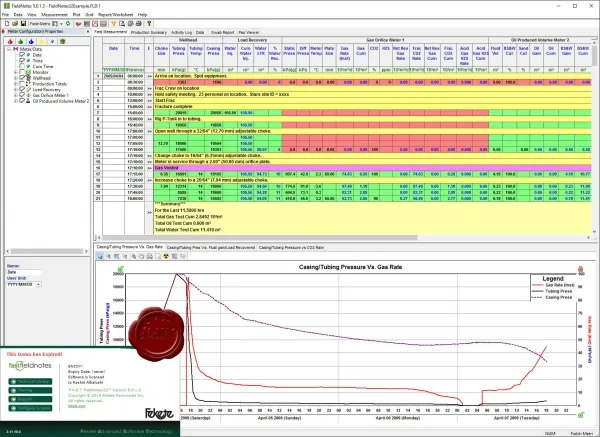Enable the Corr. Time checkbox
This screenshot has width=600, height=437.
tap(22, 66)
